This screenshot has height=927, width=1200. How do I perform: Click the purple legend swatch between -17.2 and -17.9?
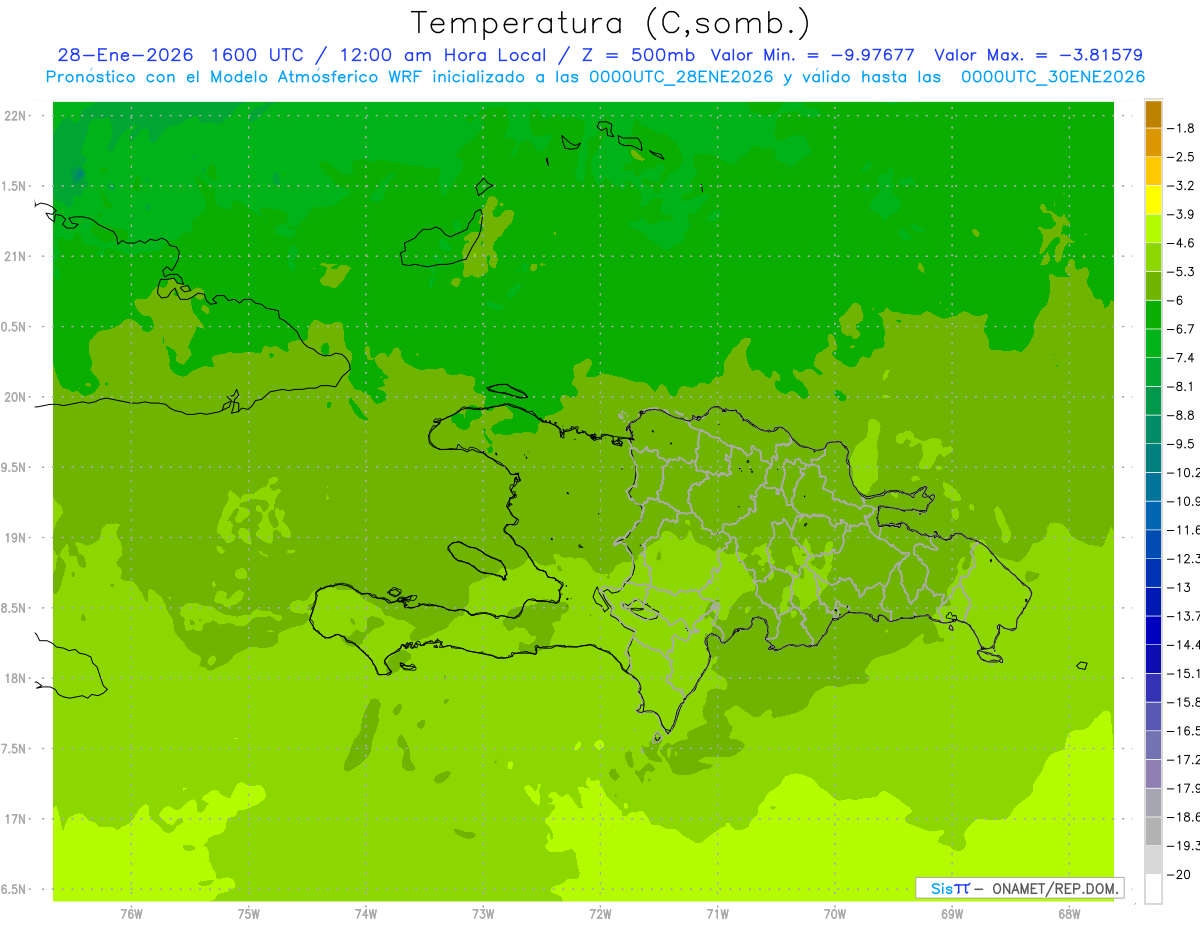tap(1153, 774)
